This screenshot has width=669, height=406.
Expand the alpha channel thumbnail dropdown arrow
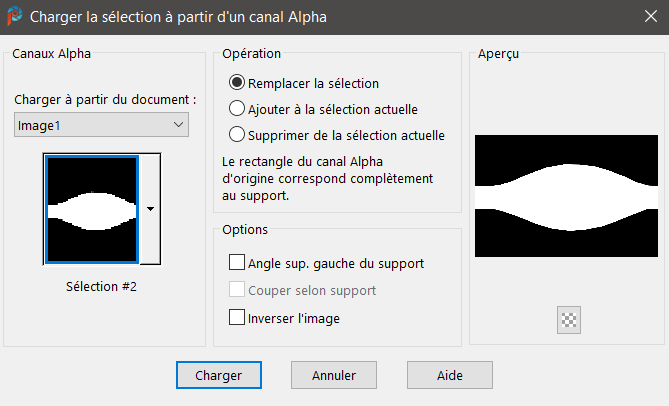point(150,209)
